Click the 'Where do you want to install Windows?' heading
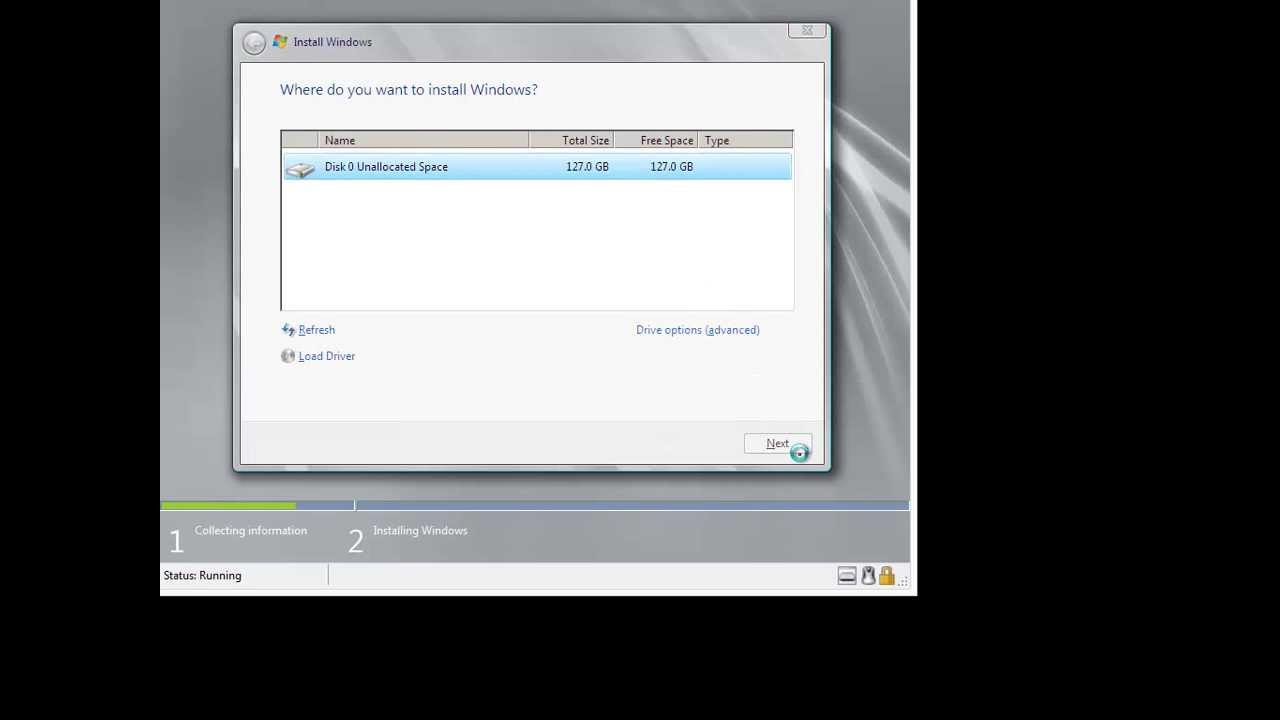 [x=409, y=90]
